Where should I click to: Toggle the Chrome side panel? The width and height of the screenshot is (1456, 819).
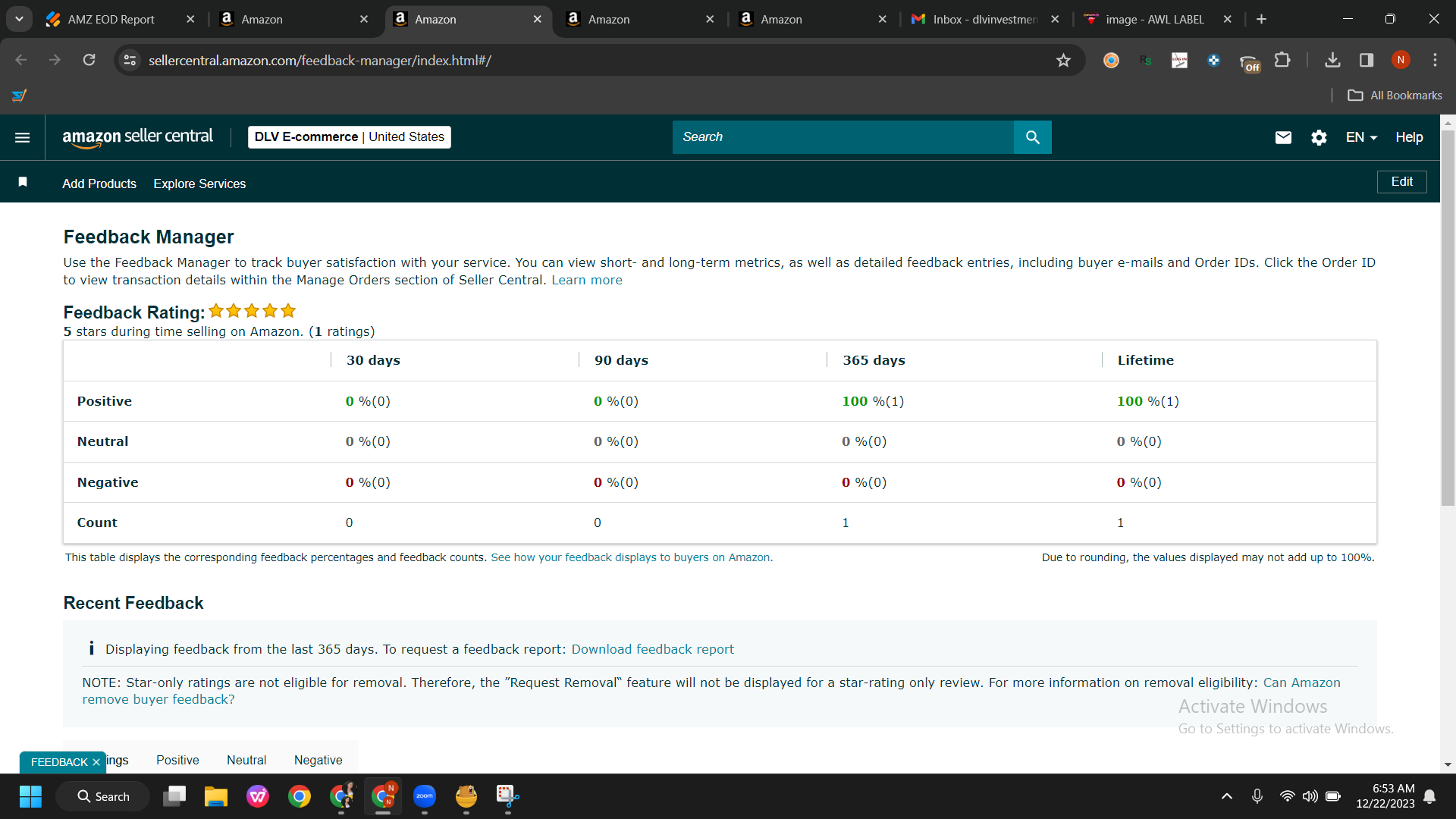1367,60
